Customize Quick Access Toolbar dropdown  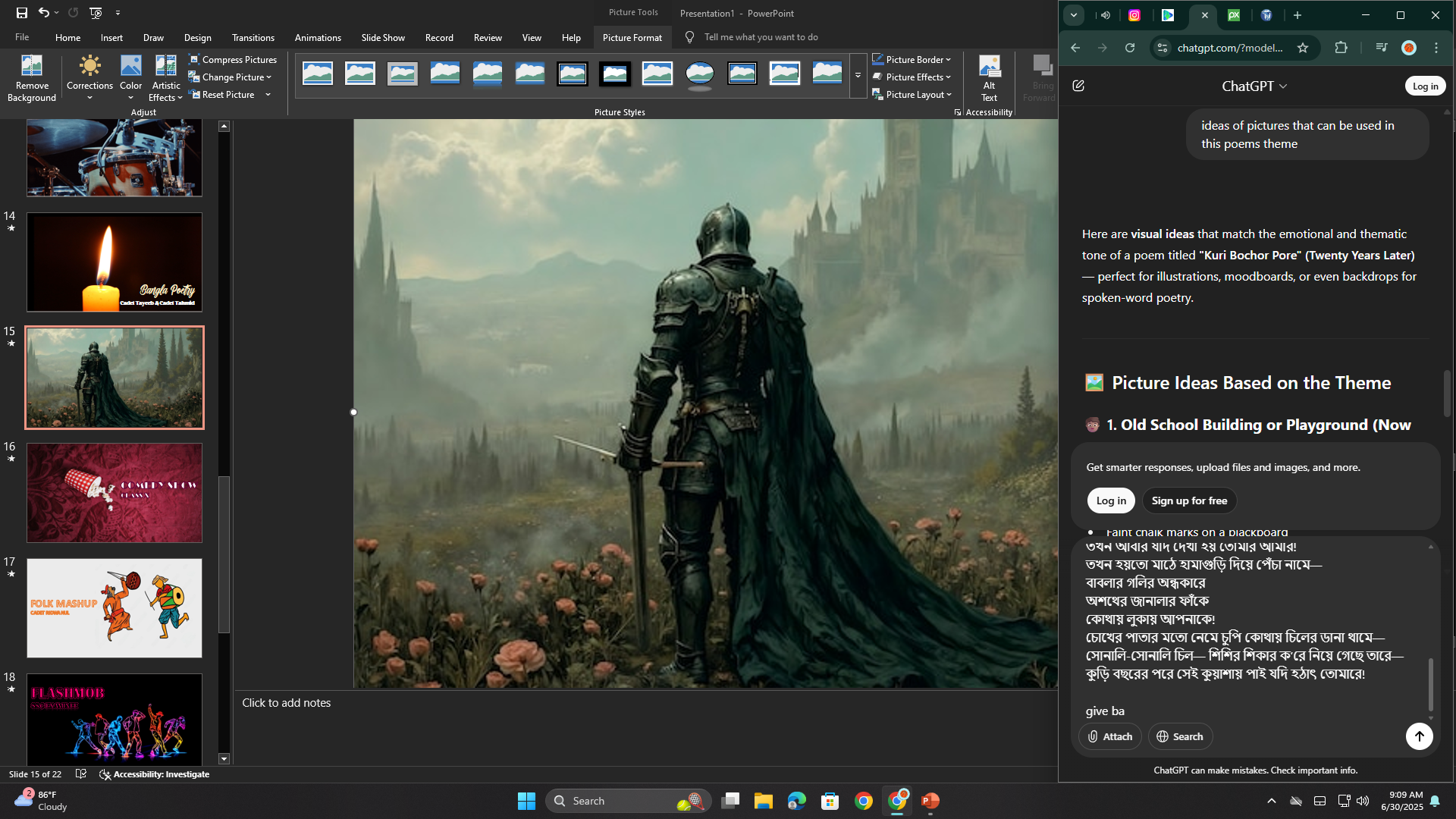(x=118, y=13)
